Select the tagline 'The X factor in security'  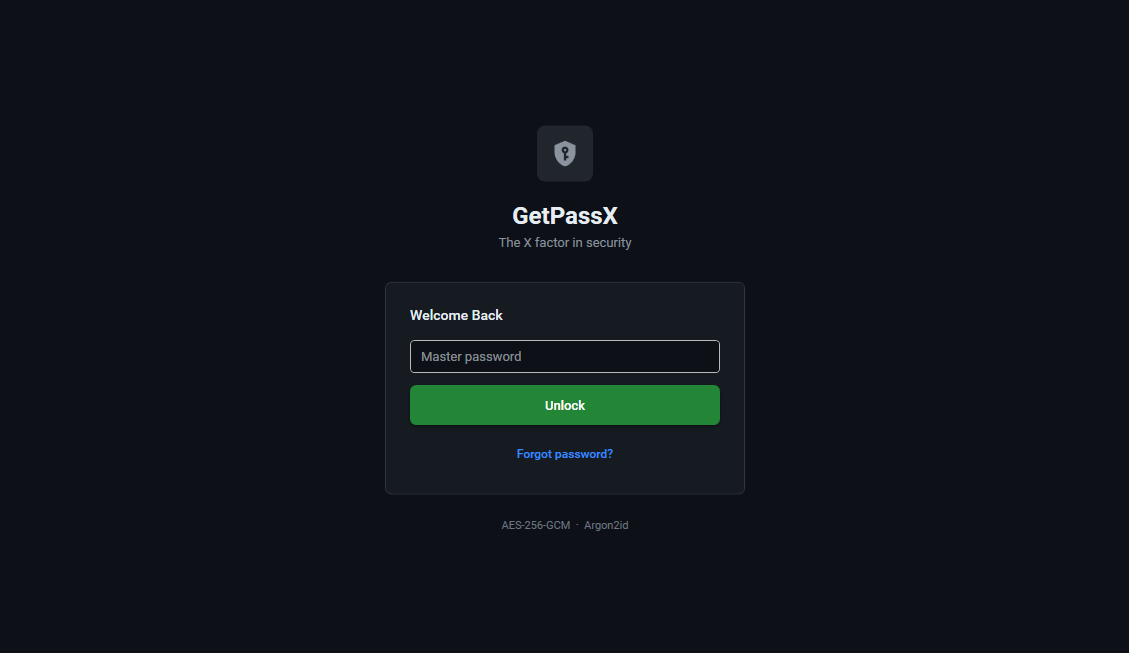[564, 242]
